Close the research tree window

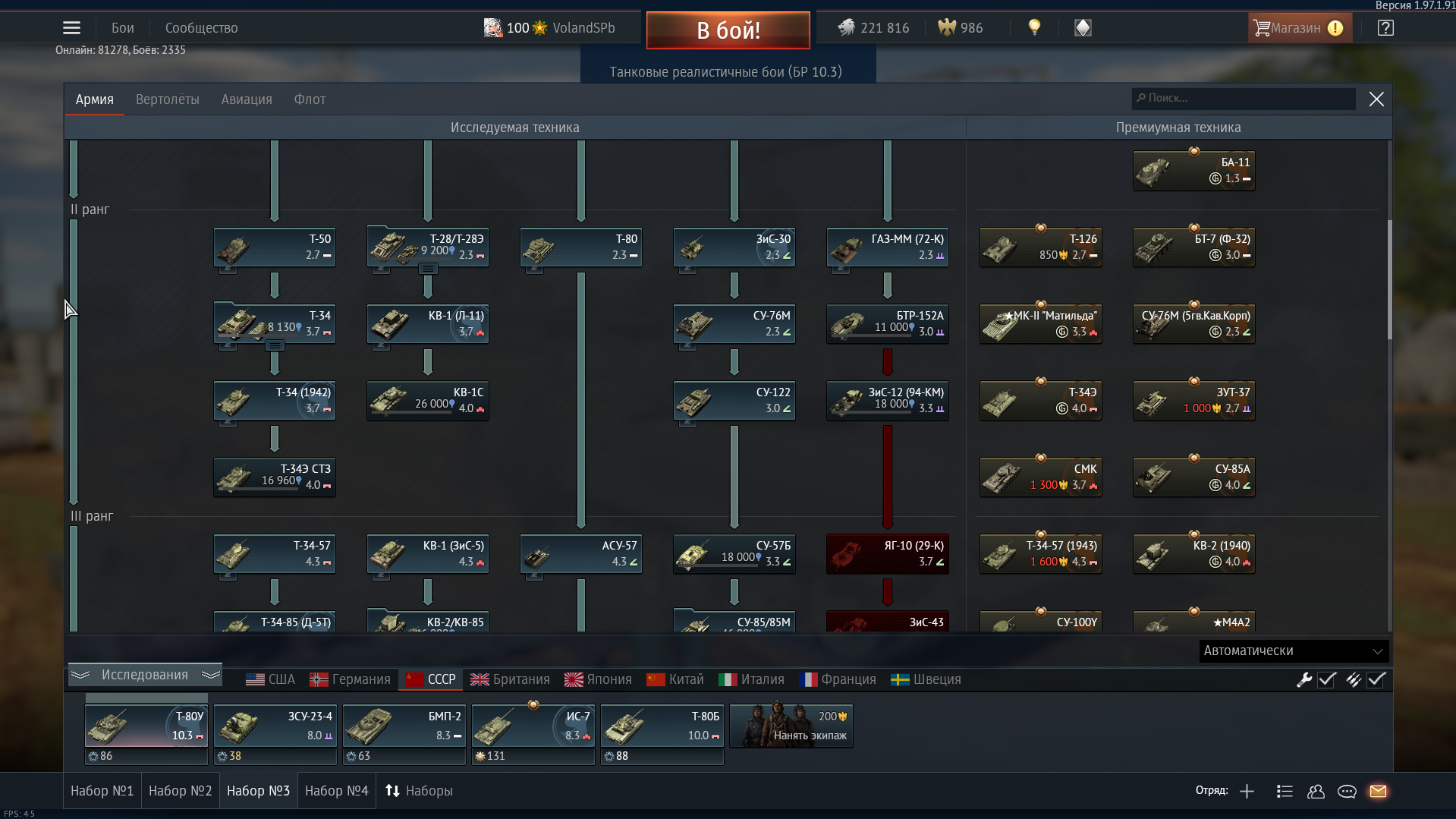point(1376,99)
